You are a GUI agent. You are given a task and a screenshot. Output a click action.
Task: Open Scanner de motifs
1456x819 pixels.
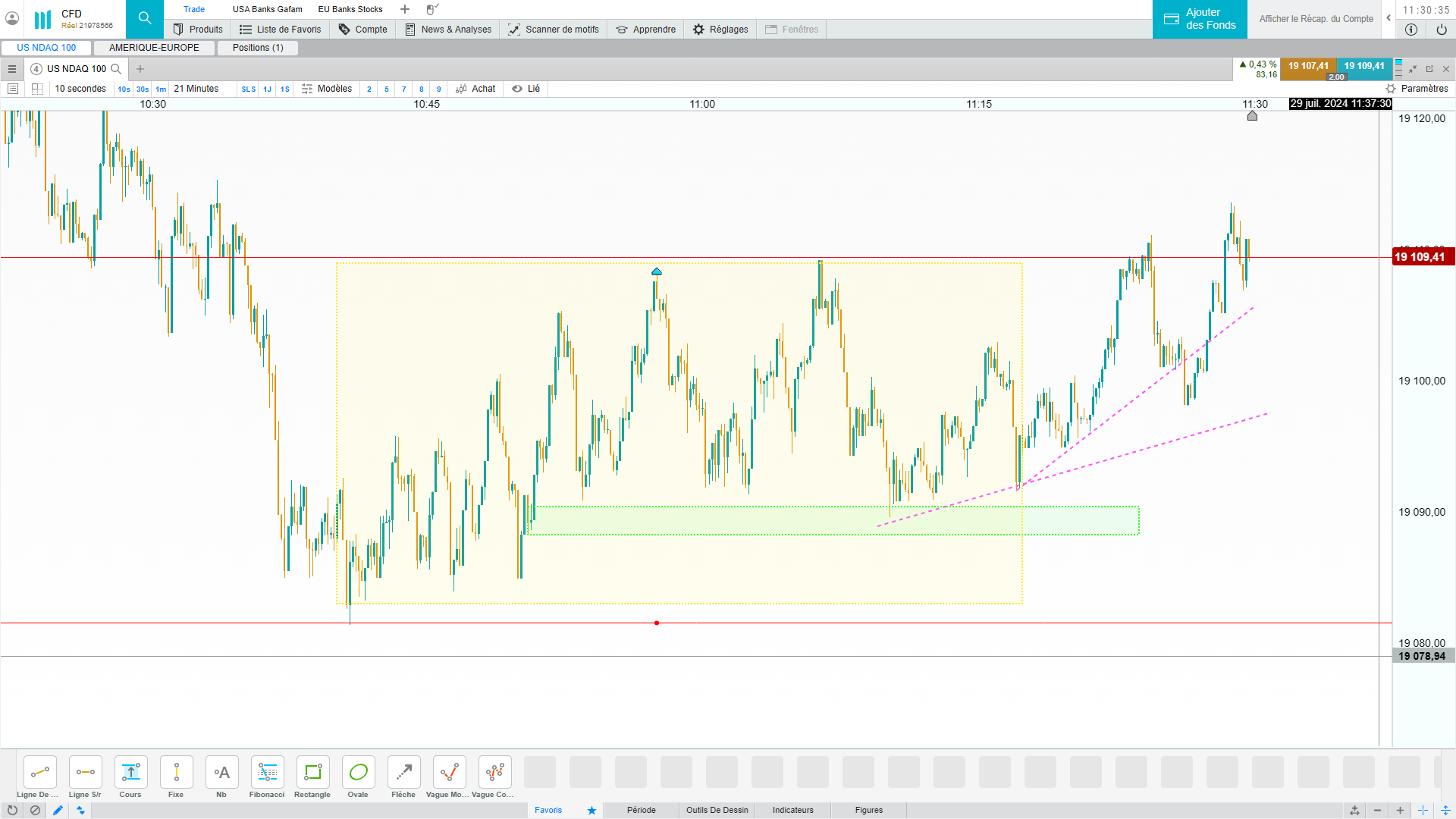click(x=553, y=30)
